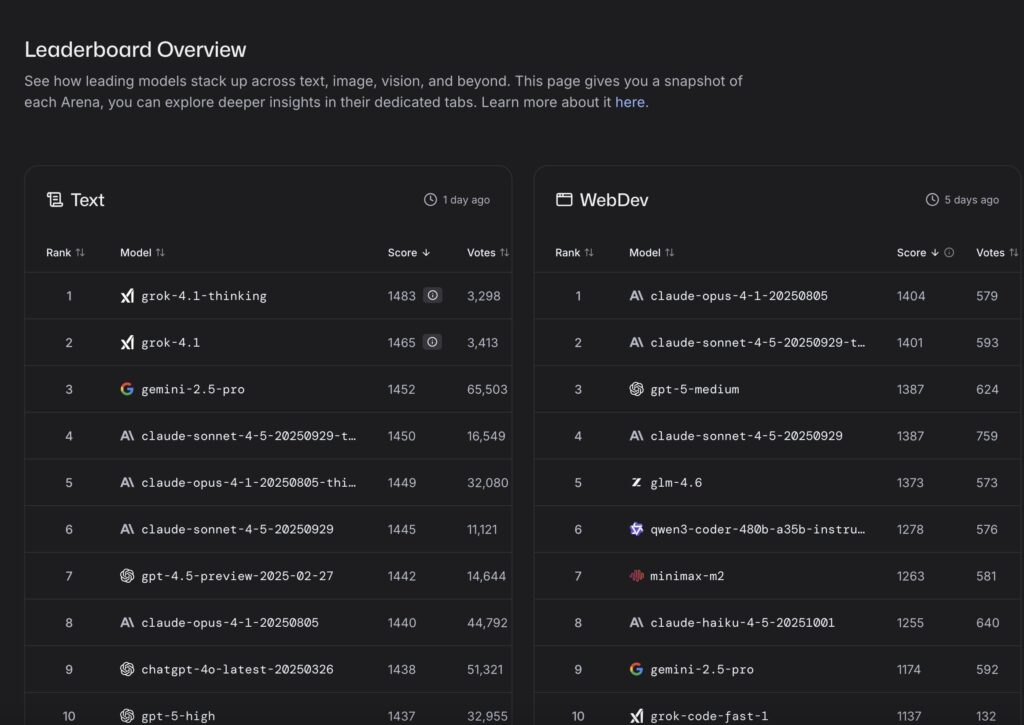Viewport: 1024px width, 725px height.
Task: Open the WebDev arena heading
Action: tap(613, 200)
